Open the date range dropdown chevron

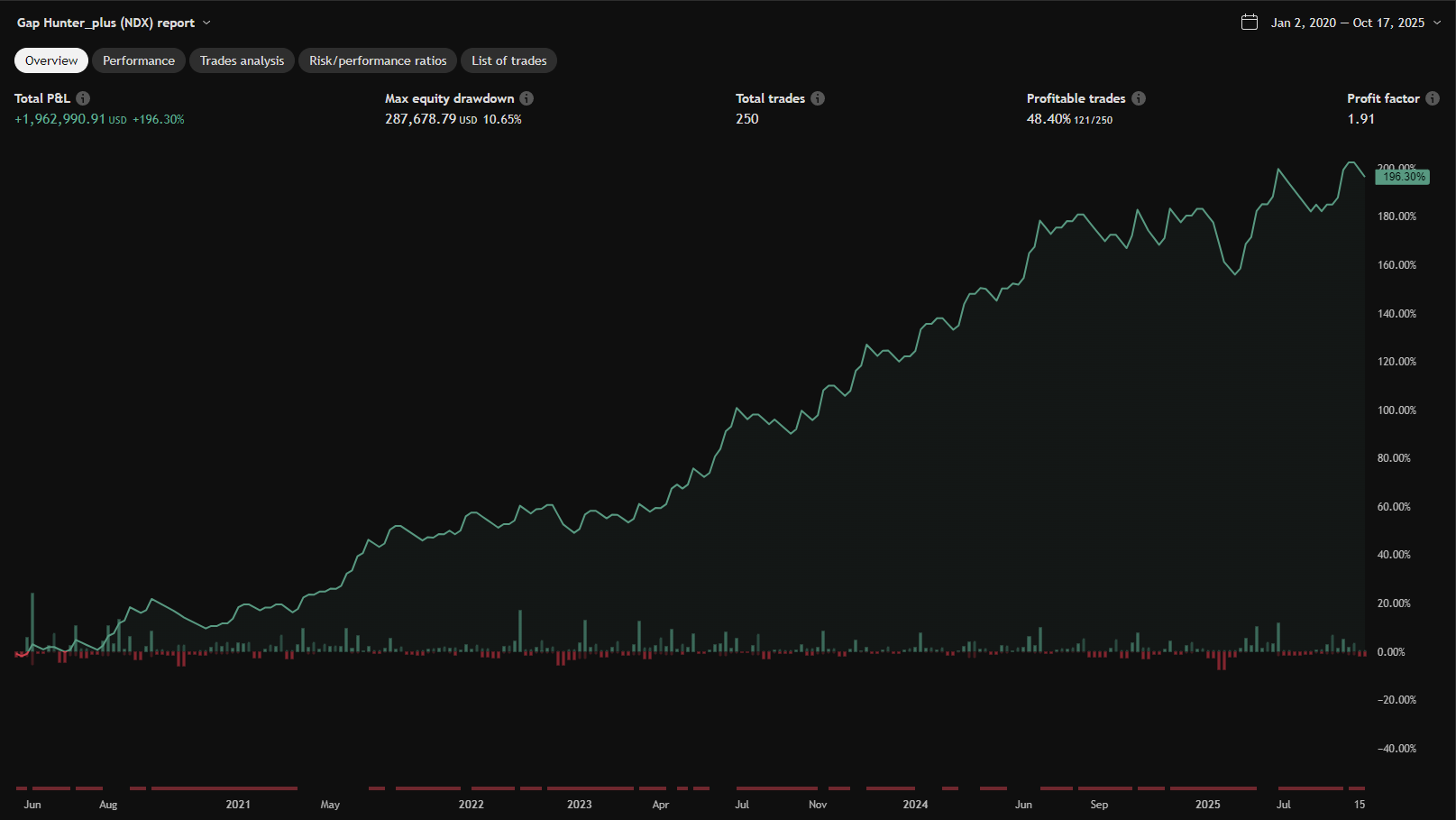[1437, 23]
